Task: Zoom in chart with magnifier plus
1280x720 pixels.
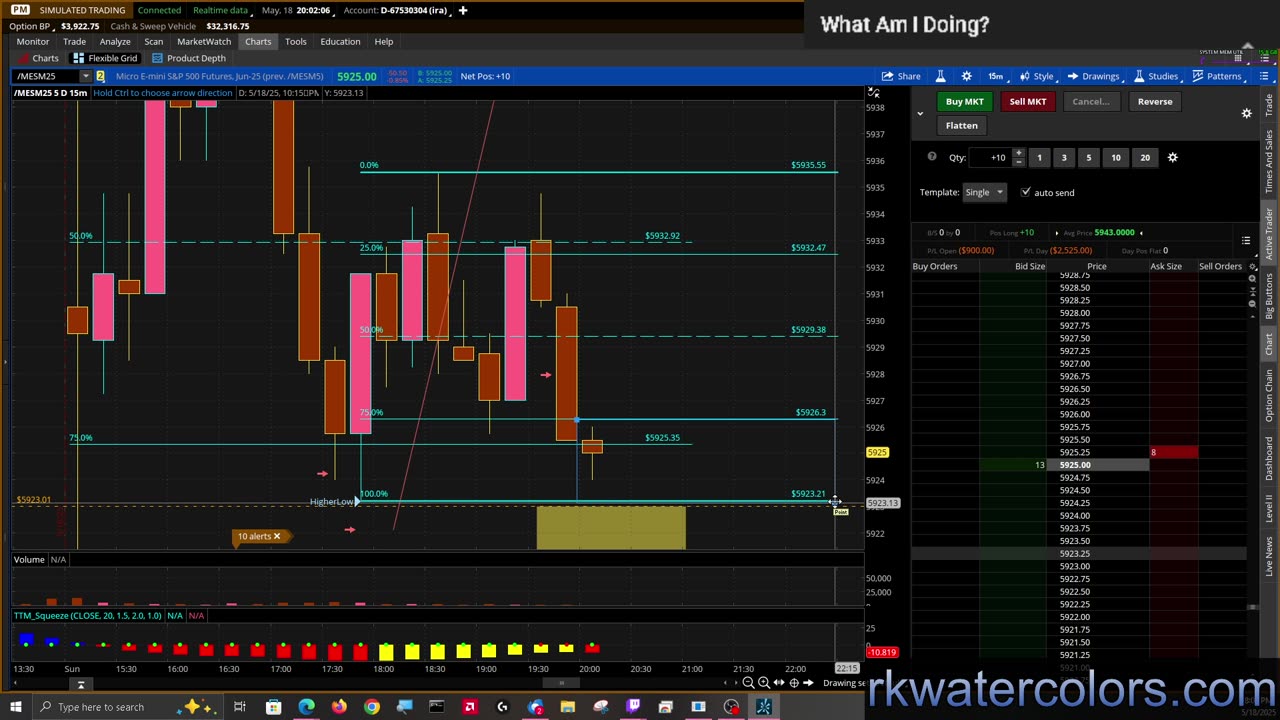Action: click(764, 683)
